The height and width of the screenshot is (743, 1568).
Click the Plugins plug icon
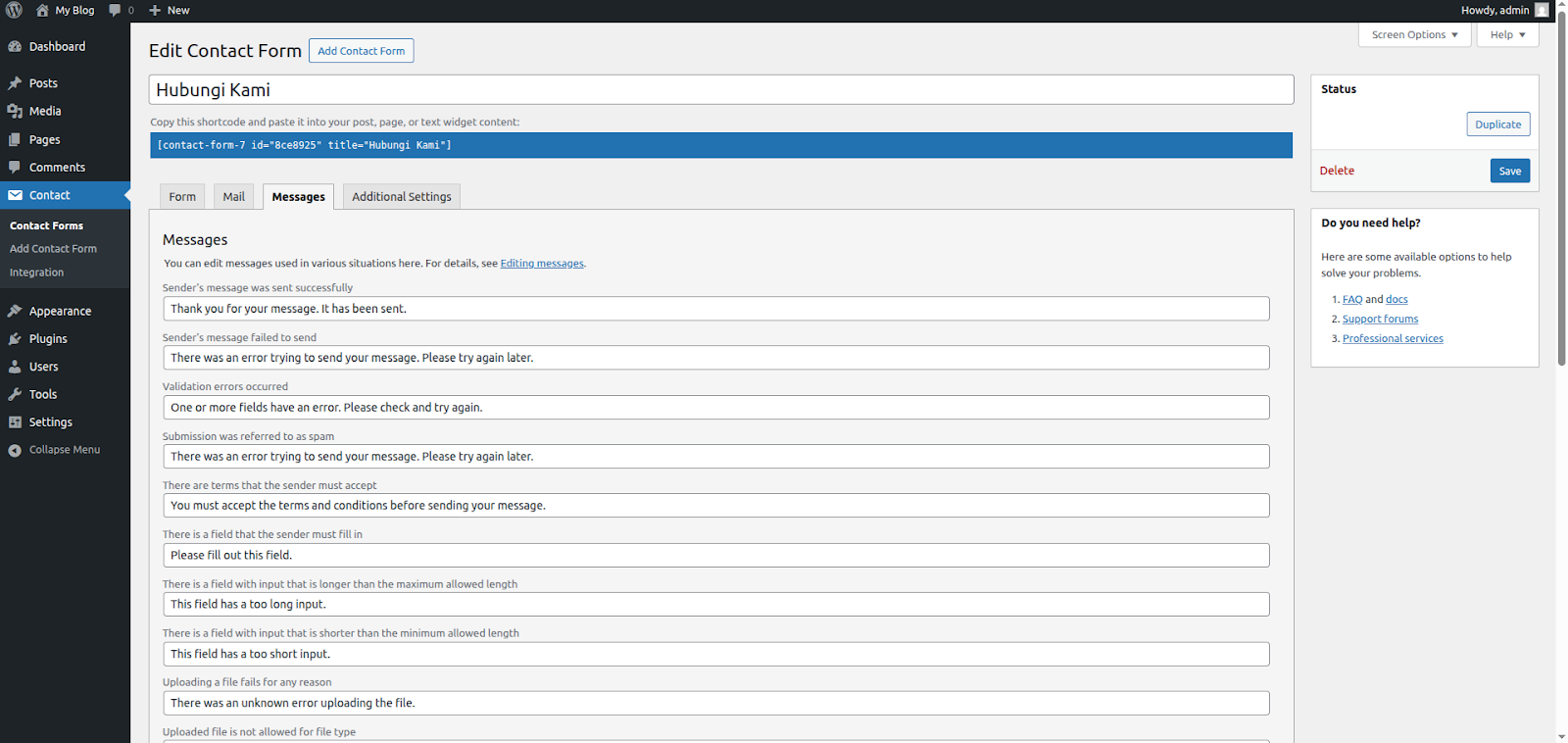coord(15,339)
